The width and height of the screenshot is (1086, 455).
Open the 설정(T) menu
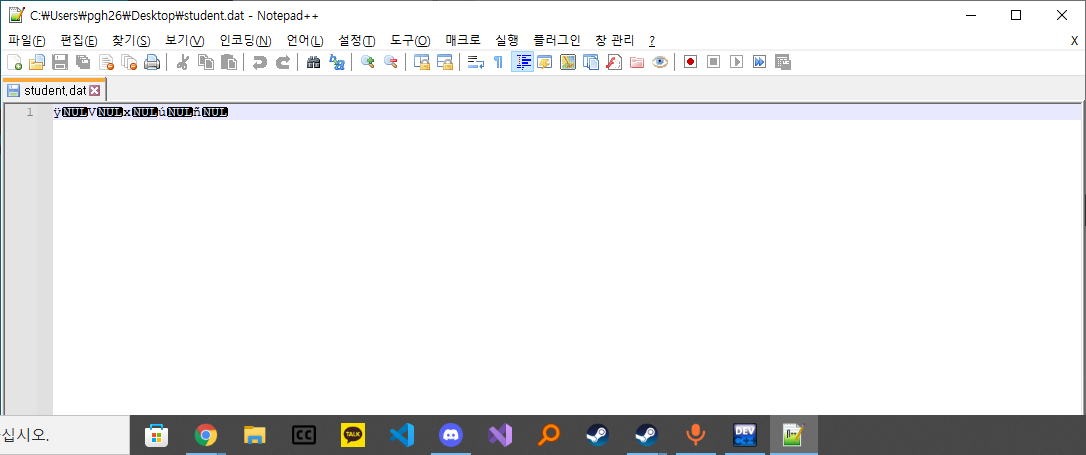click(x=357, y=40)
